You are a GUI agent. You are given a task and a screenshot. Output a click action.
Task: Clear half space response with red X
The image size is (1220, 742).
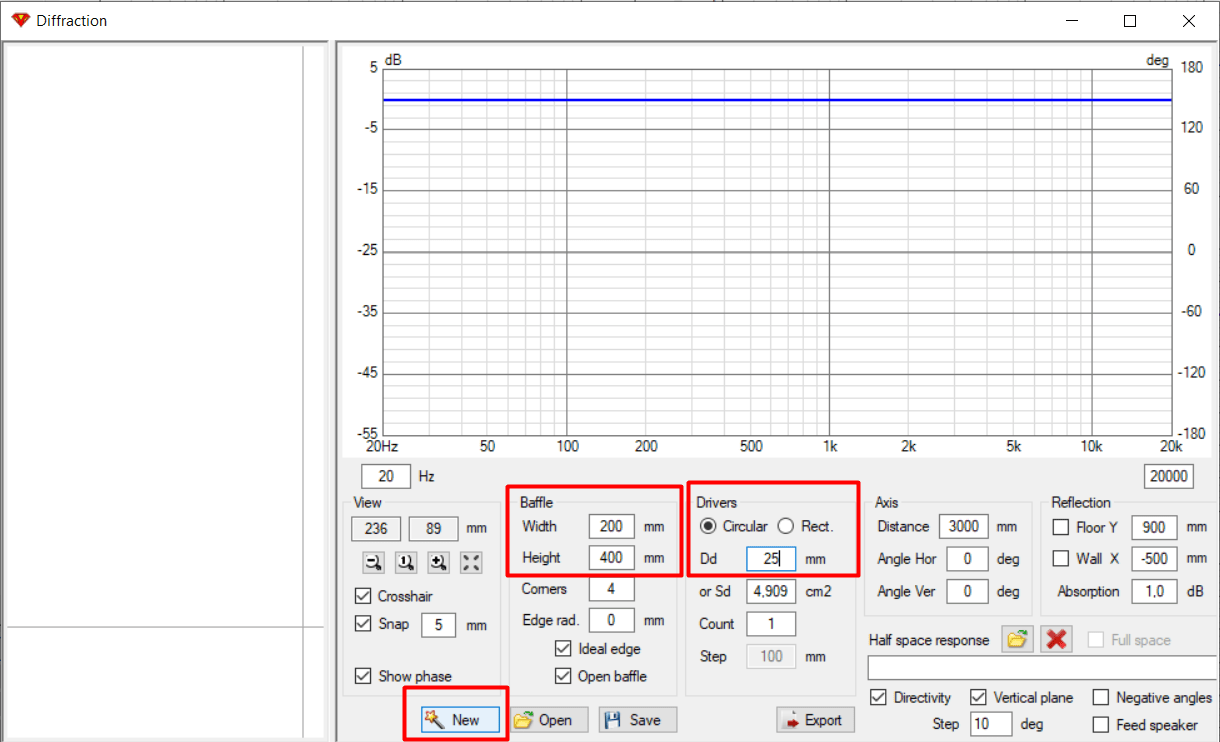1056,640
